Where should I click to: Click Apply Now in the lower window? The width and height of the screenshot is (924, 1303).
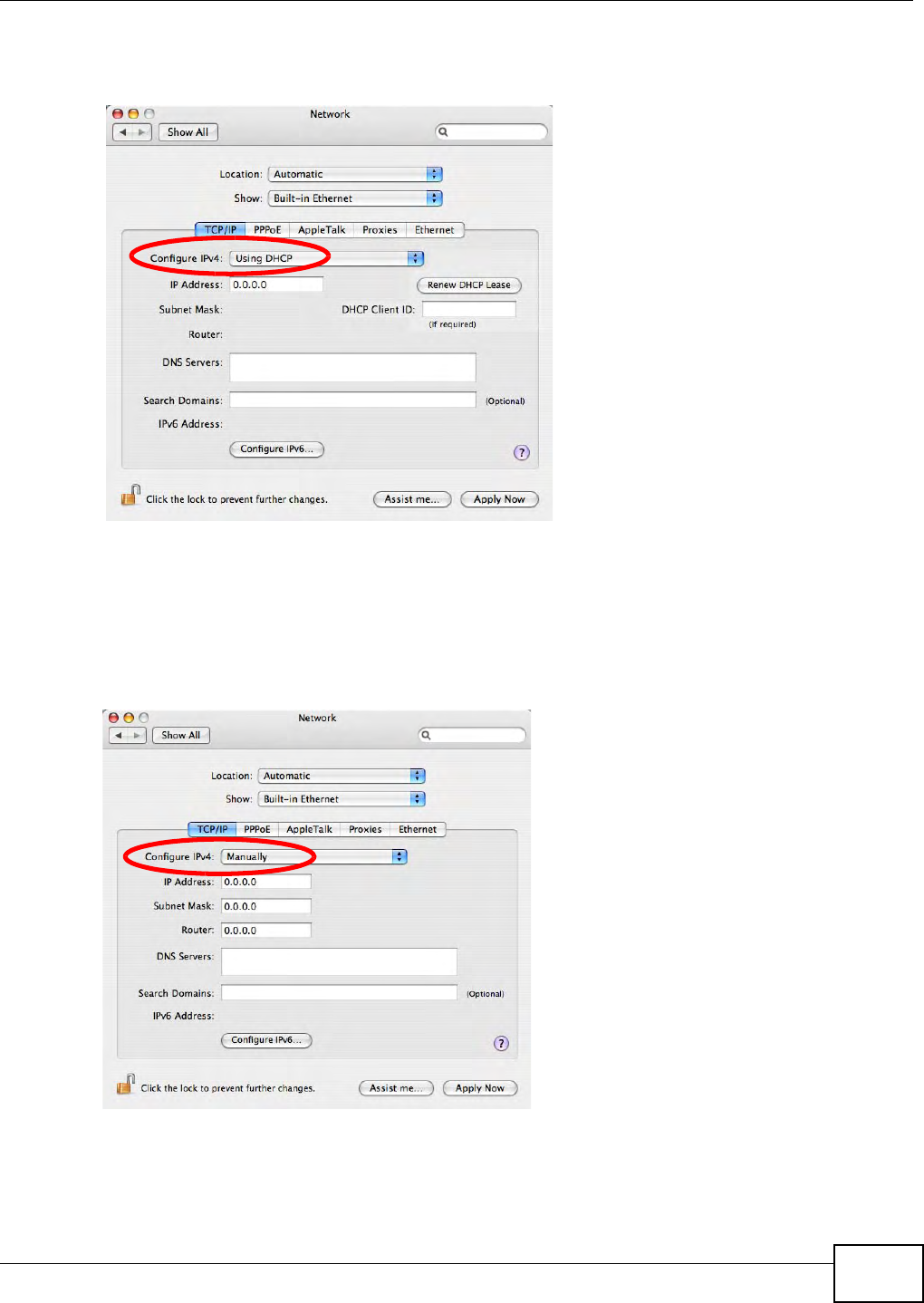[x=480, y=1088]
